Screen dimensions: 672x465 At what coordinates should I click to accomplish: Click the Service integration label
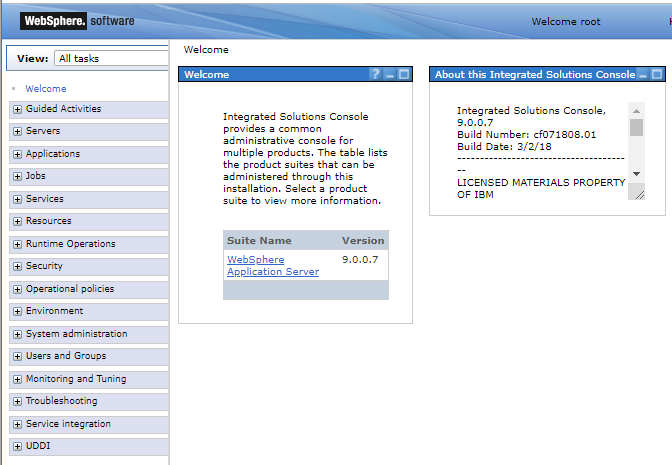[x=68, y=424]
